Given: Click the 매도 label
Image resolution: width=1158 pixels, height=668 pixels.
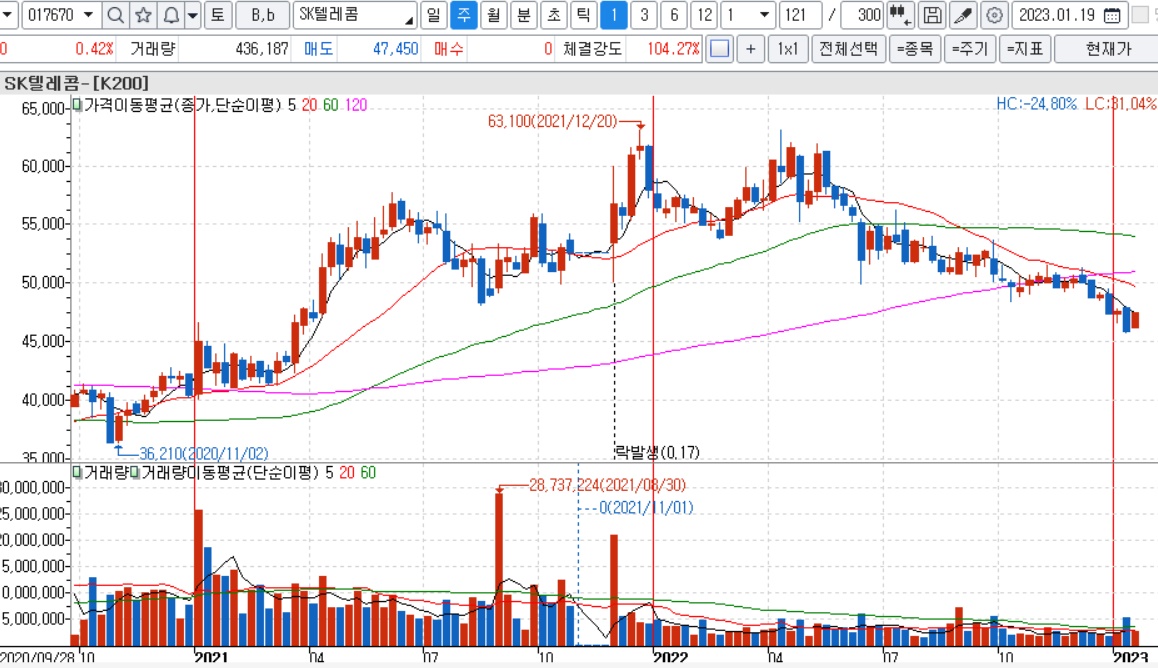Looking at the screenshot, I should pos(318,49).
